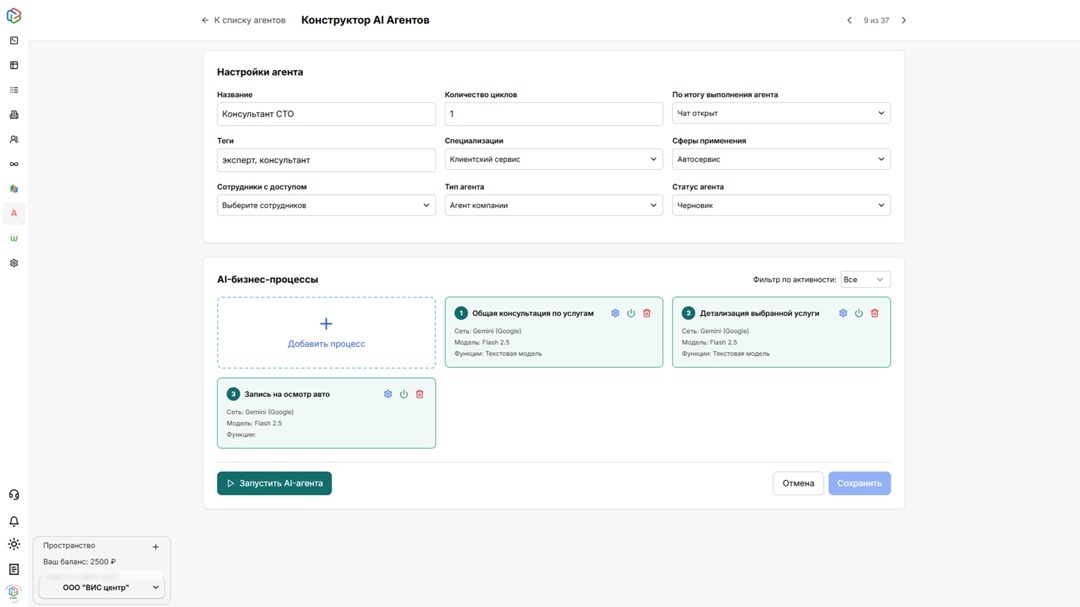This screenshot has height=607, width=1080.
Task: Open the 'Статус агента' dropdown
Action: 781,205
